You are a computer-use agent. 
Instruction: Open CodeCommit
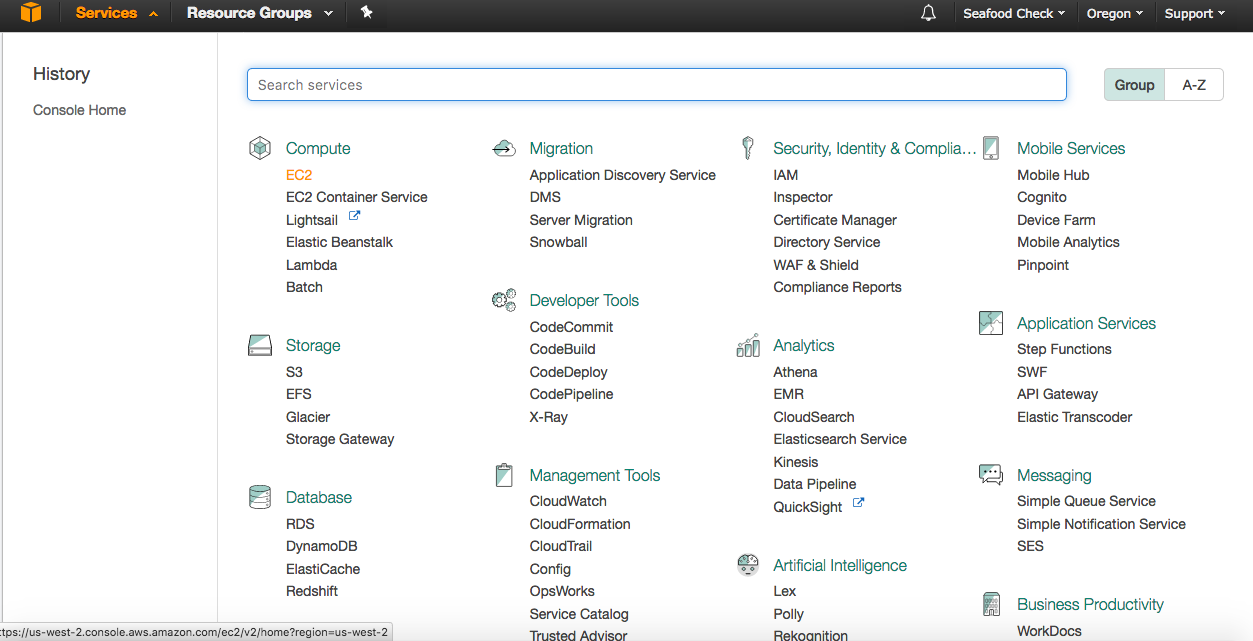coord(572,327)
